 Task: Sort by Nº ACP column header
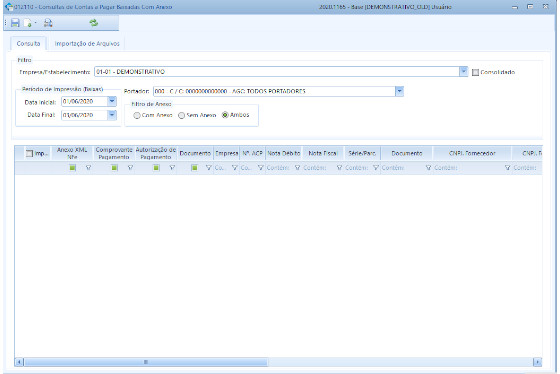[x=252, y=153]
